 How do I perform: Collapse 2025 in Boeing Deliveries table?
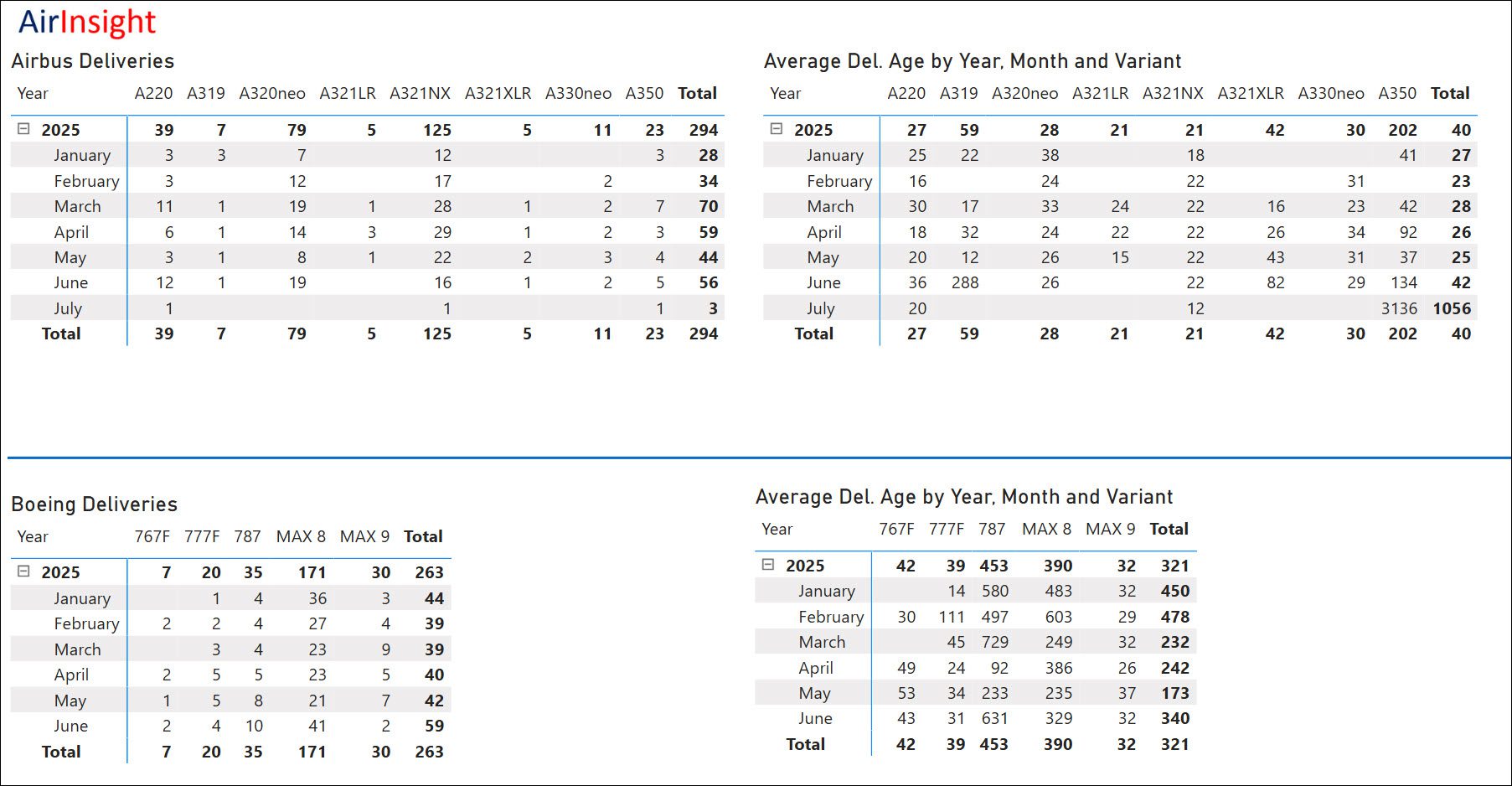(x=23, y=571)
